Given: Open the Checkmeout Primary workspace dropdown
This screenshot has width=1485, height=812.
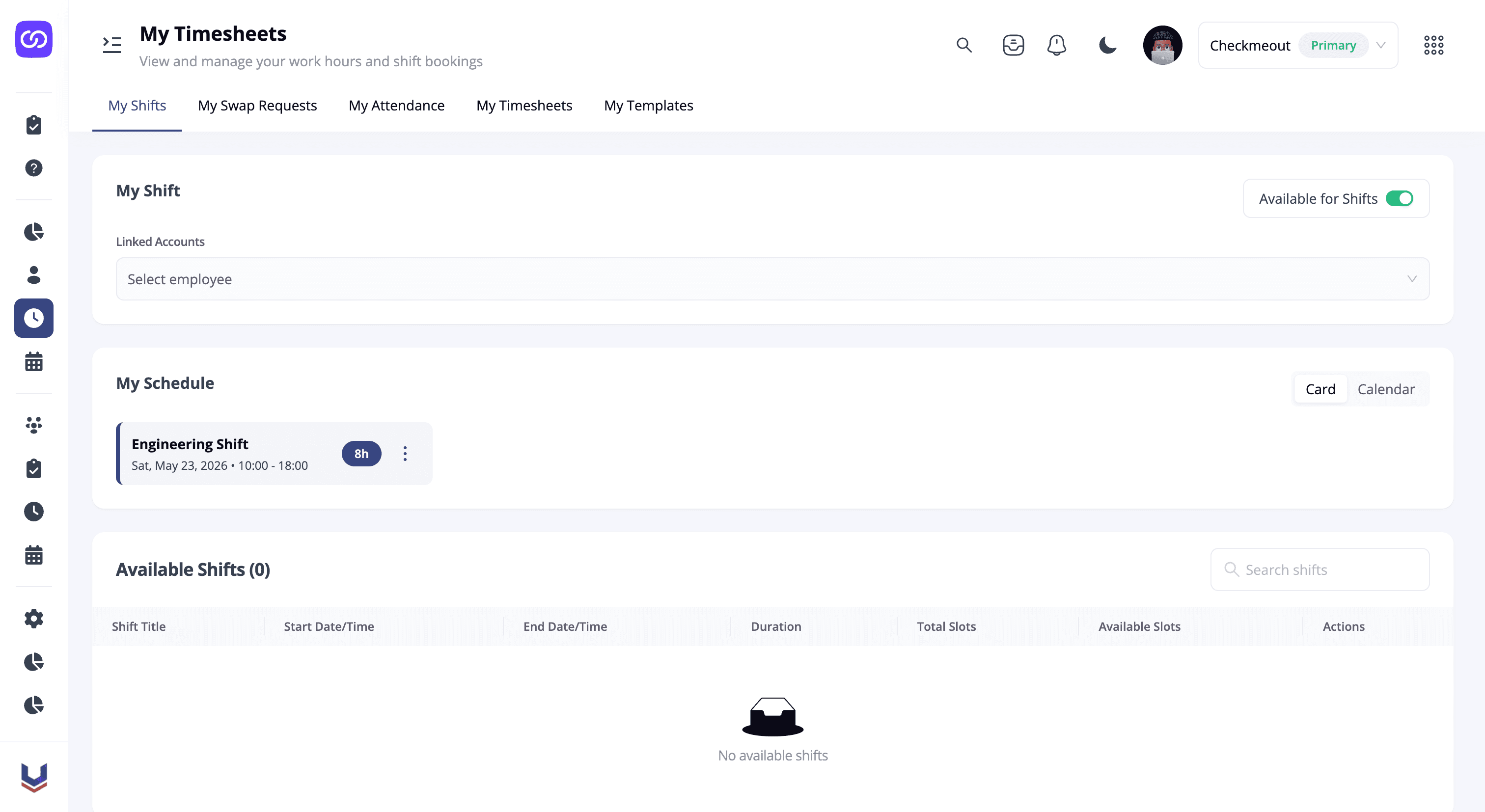Looking at the screenshot, I should pos(1297,45).
